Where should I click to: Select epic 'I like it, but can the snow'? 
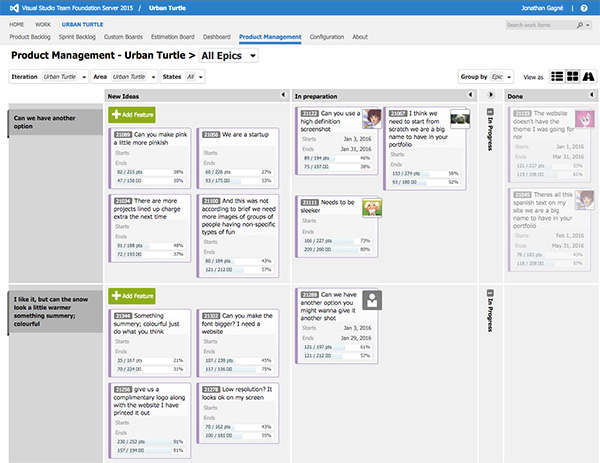(55, 311)
